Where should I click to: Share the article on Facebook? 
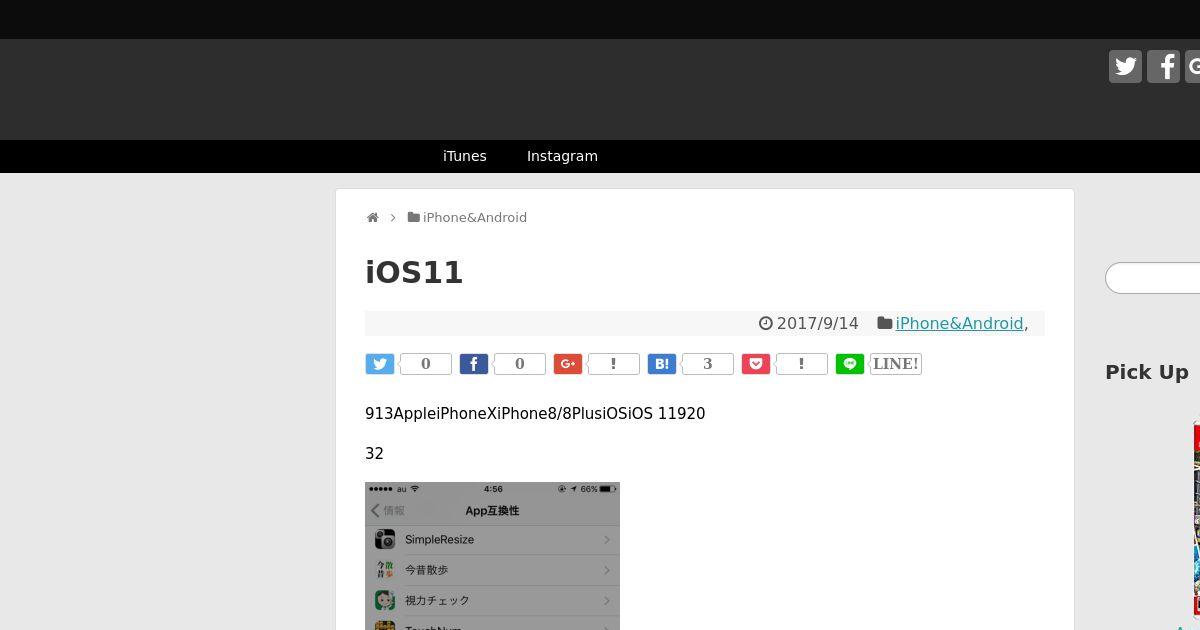[x=474, y=364]
